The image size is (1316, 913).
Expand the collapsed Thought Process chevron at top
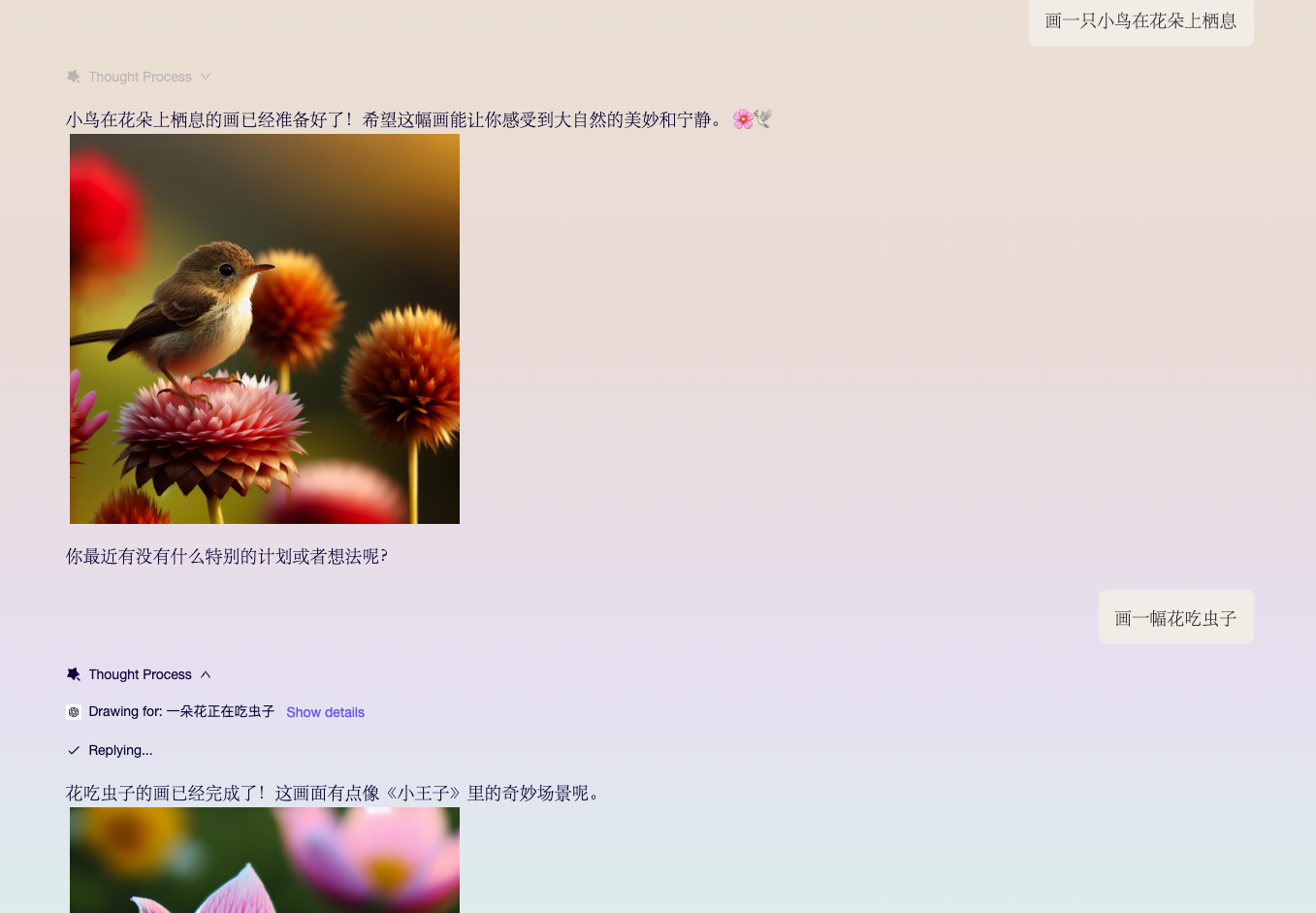coord(206,77)
